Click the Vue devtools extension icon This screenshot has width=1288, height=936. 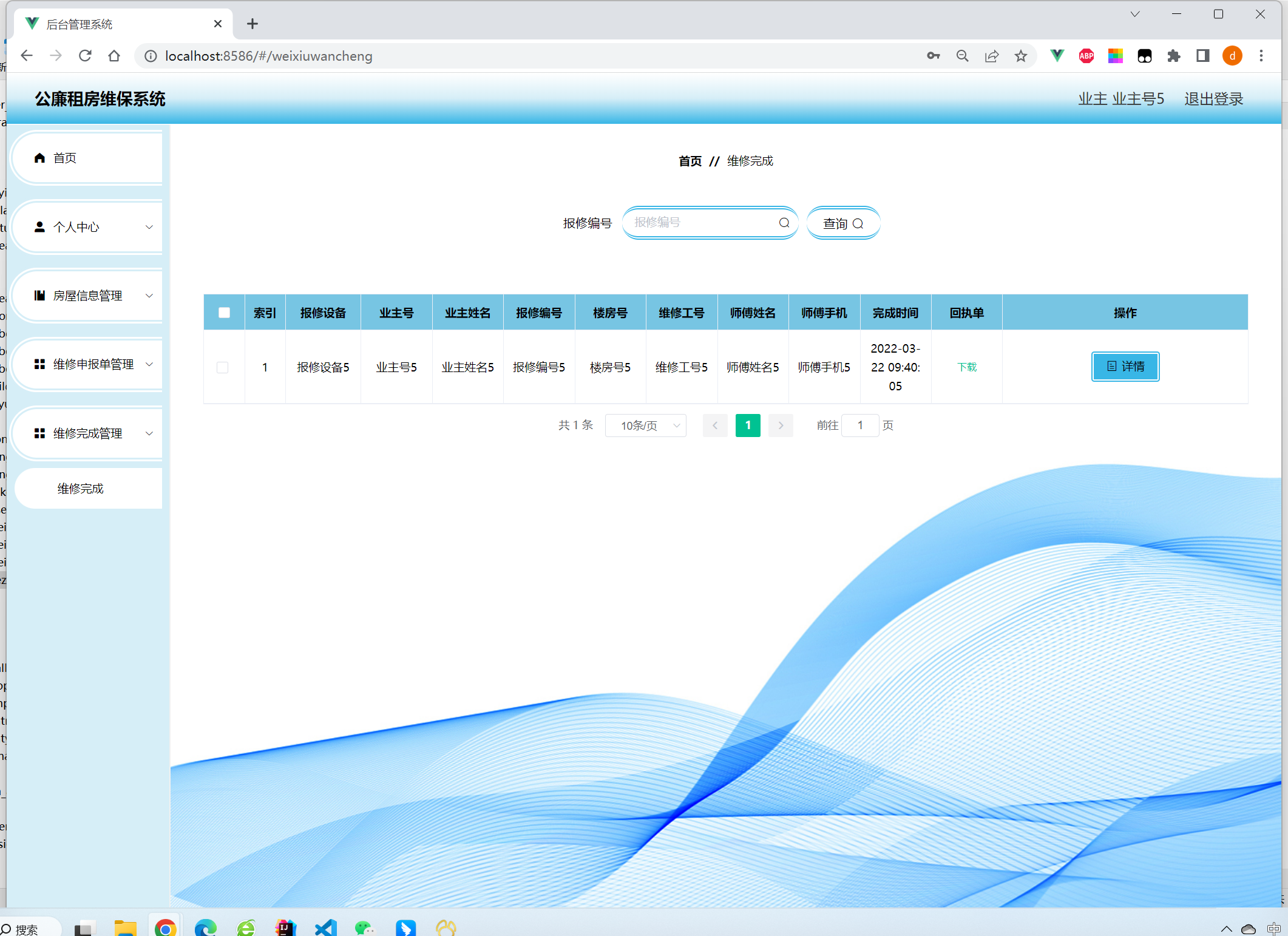pos(1057,56)
